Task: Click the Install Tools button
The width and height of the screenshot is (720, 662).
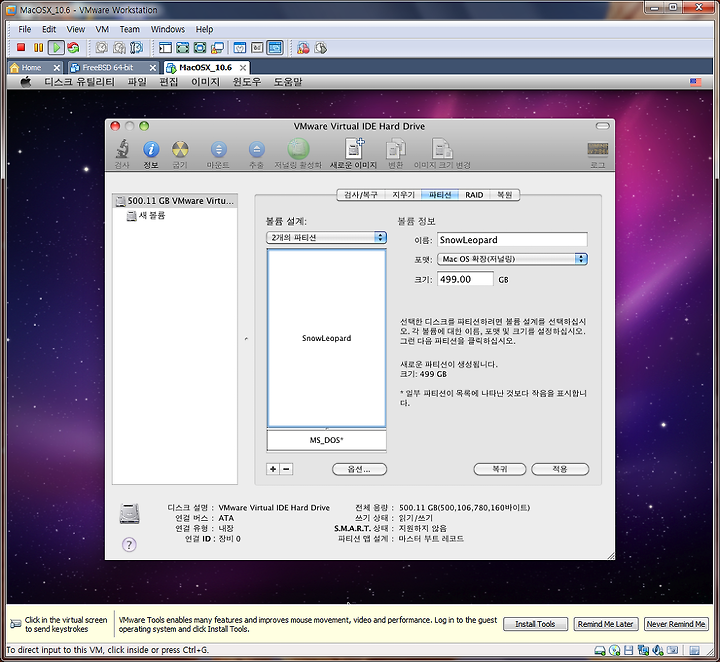Action: pyautogui.click(x=535, y=624)
